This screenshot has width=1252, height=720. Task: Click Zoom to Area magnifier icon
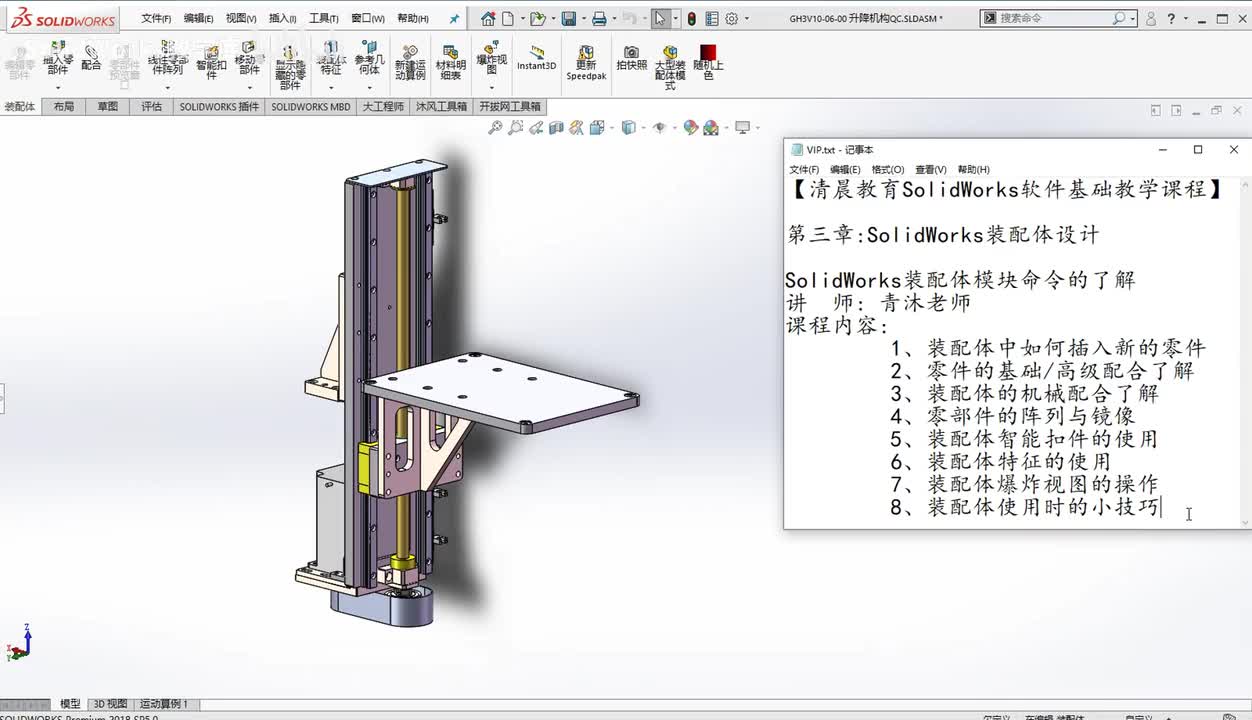(515, 127)
